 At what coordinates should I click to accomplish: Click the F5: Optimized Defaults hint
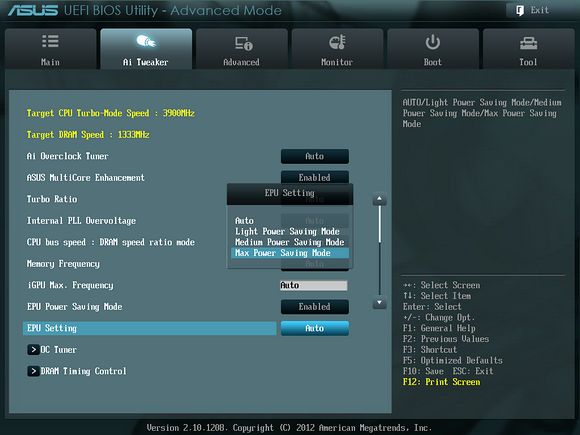click(453, 360)
